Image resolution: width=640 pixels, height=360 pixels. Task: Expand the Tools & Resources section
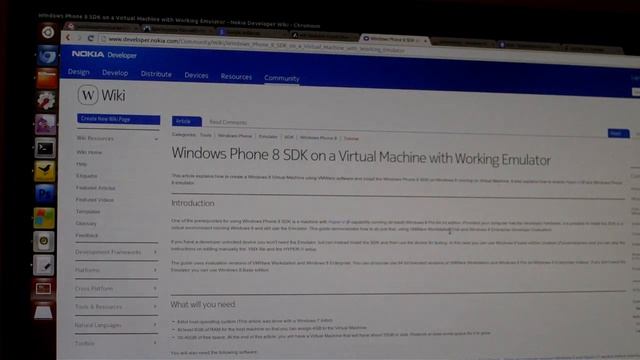(116, 307)
